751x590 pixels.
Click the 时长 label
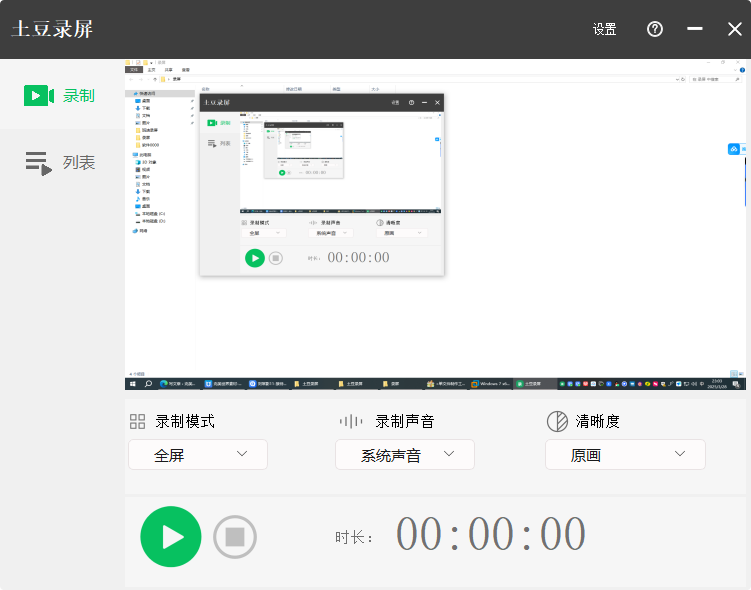[x=353, y=537]
